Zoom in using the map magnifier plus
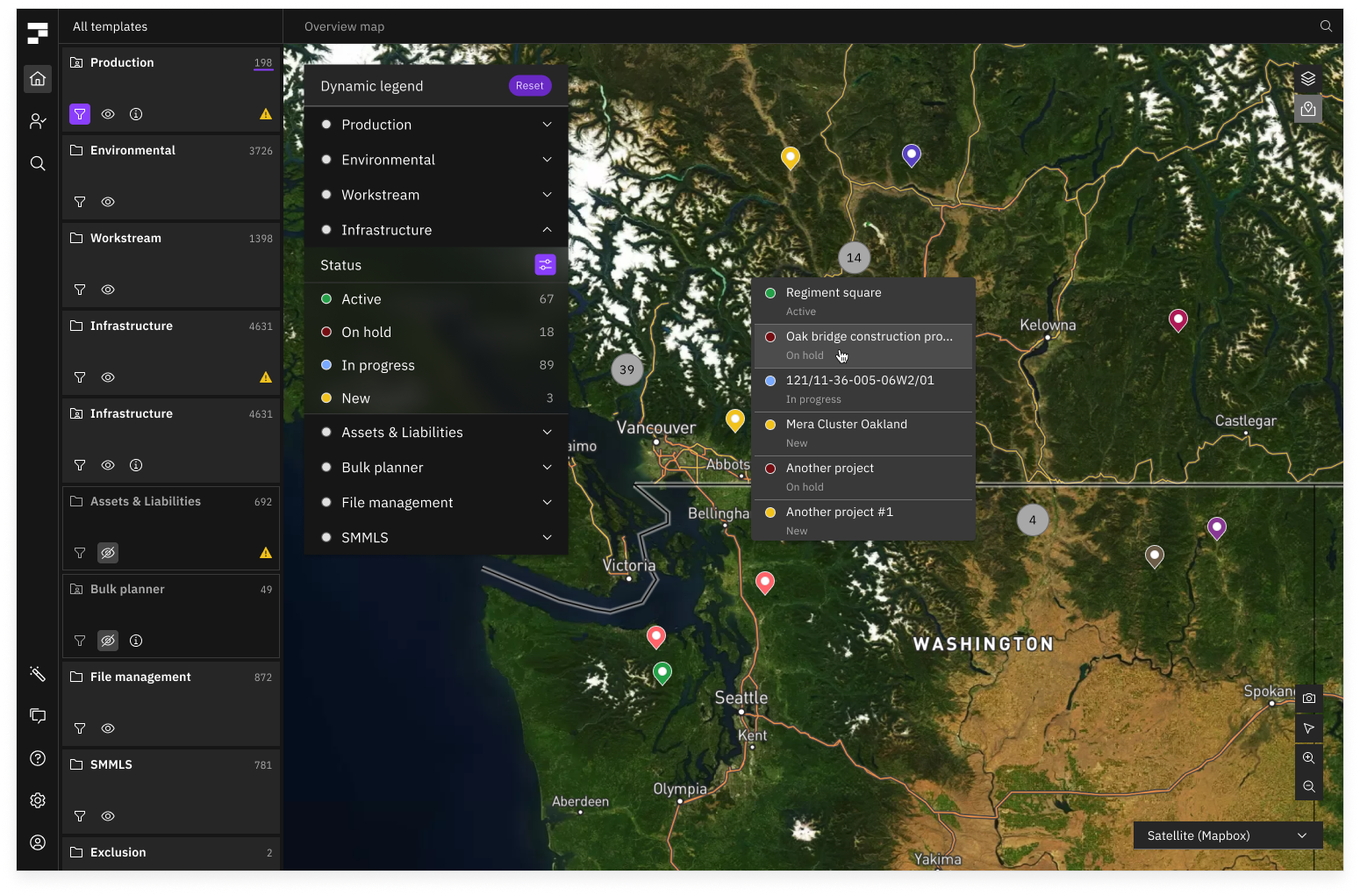The height and width of the screenshot is (896, 1360). 1308,757
